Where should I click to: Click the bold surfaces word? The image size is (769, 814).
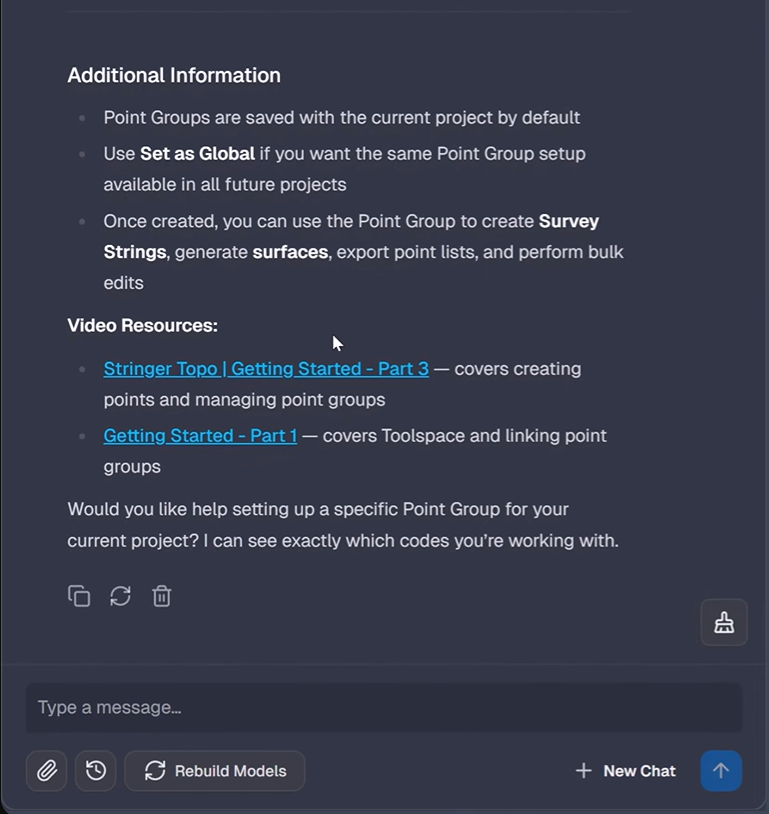coord(290,252)
